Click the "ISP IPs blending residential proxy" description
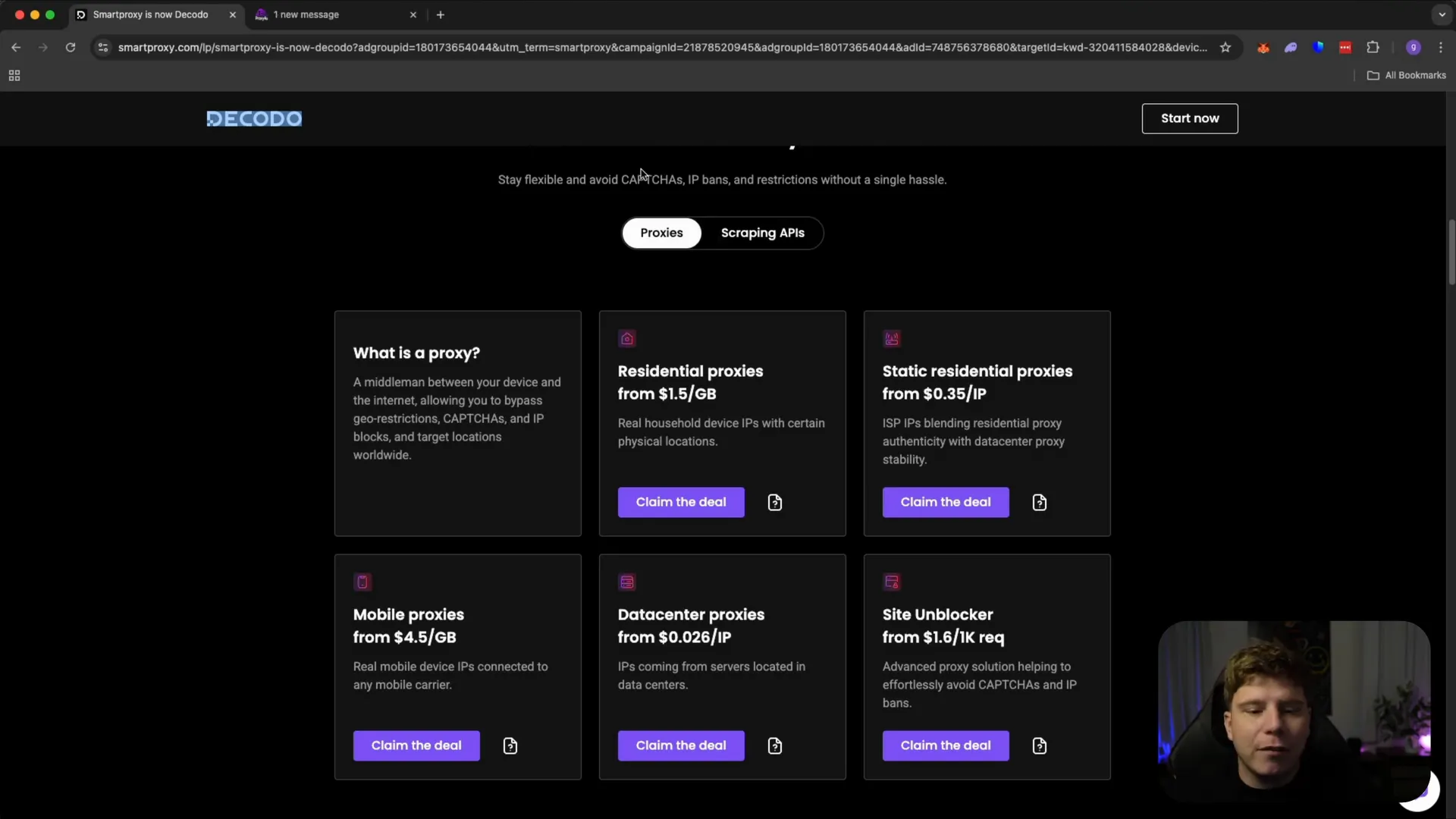This screenshot has height=819, width=1456. coord(974,441)
